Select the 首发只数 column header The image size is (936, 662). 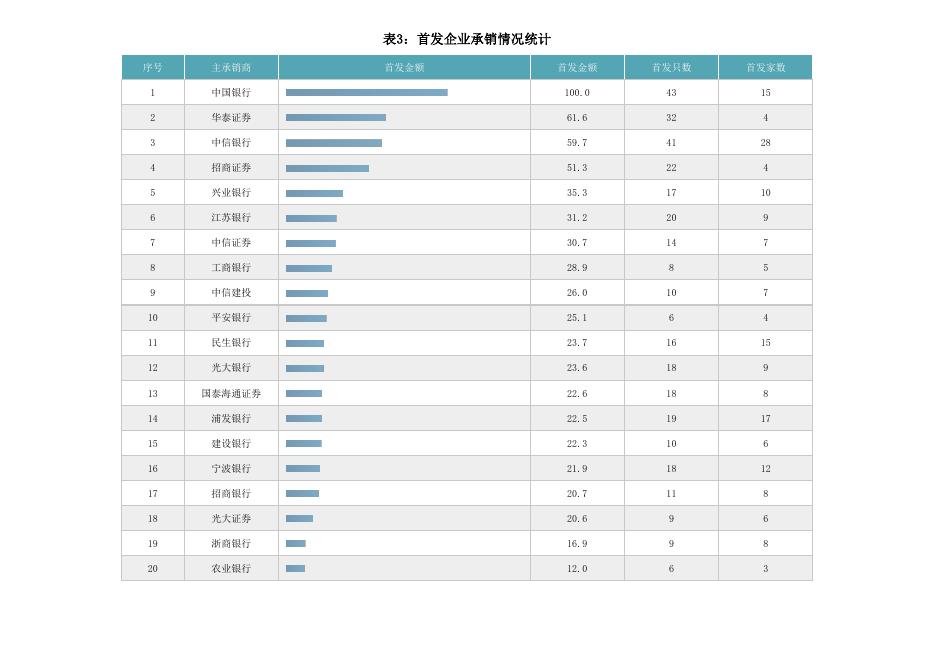pyautogui.click(x=672, y=67)
